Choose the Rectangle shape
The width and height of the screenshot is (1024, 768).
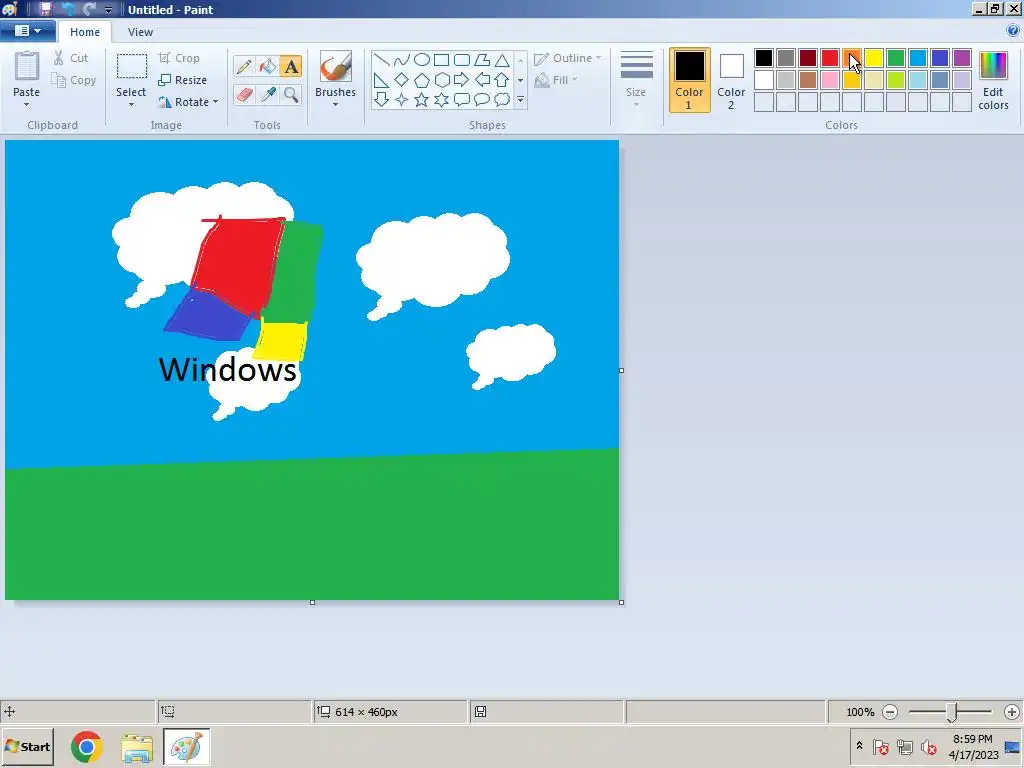click(441, 60)
